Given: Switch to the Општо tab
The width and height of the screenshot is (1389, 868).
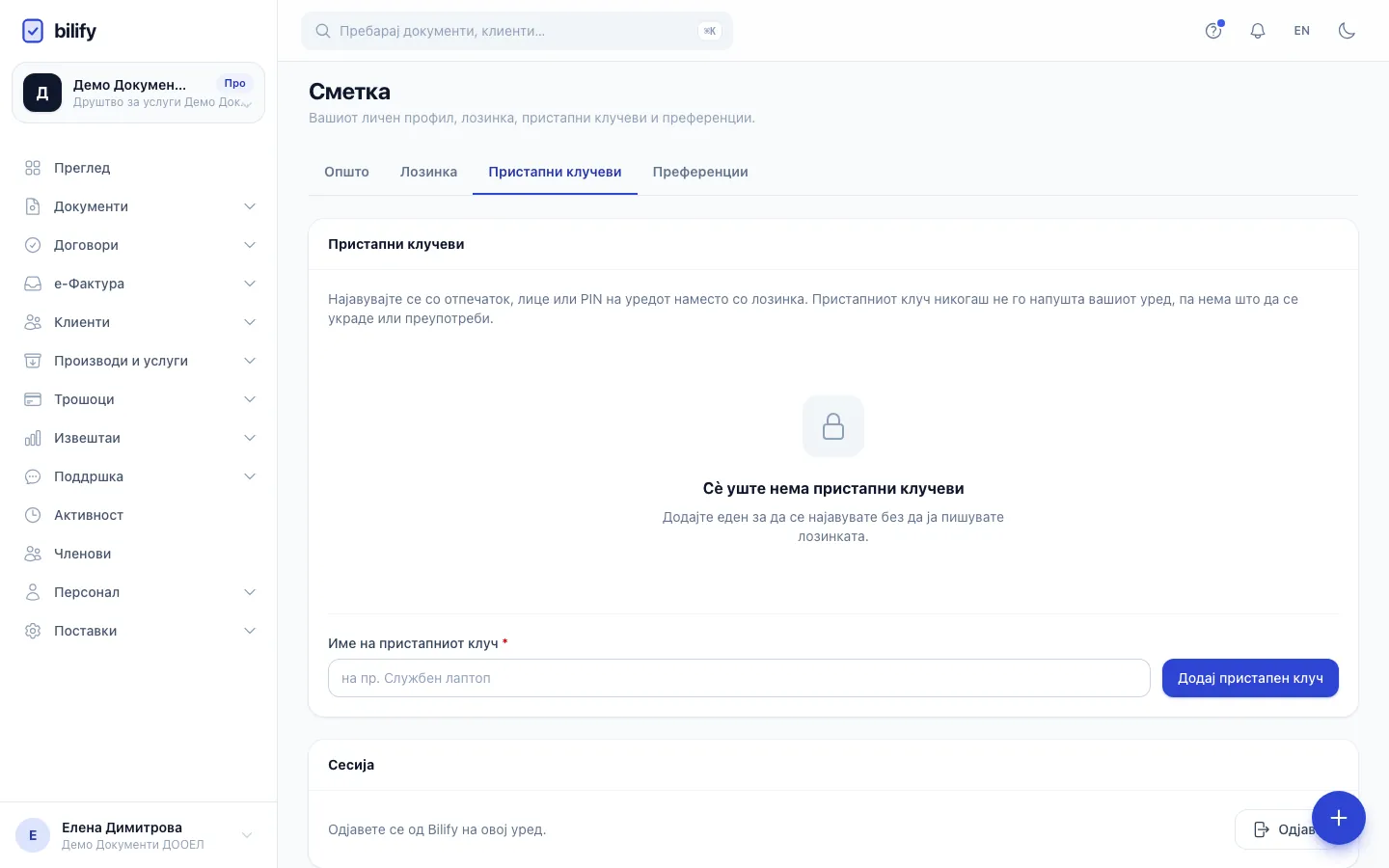Looking at the screenshot, I should 346,172.
